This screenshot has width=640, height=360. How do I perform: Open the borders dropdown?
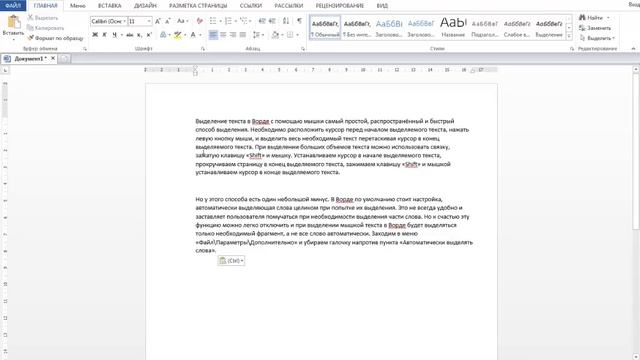(297, 35)
